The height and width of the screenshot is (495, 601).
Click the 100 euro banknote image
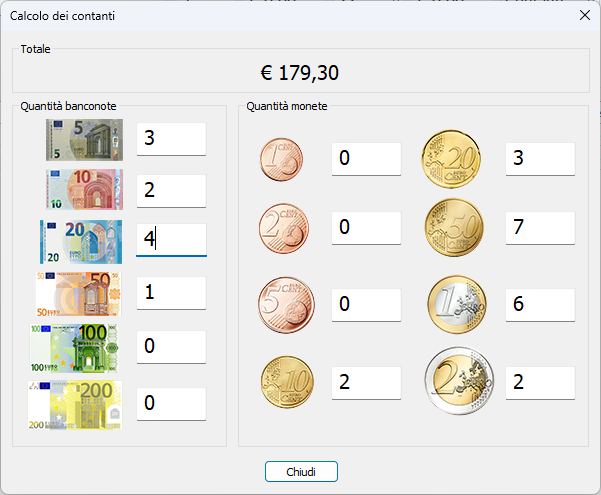click(x=75, y=348)
